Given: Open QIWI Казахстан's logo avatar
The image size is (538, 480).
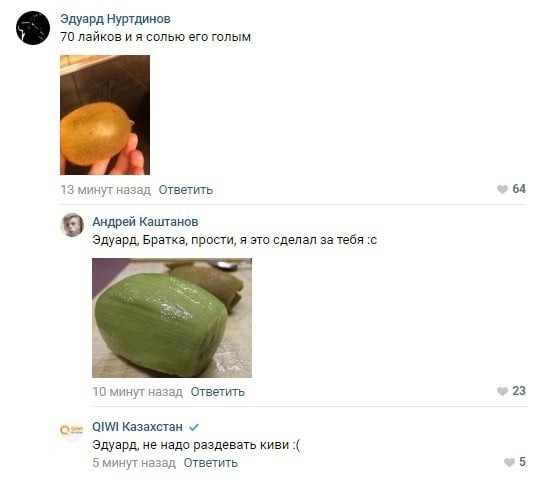Looking at the screenshot, I should point(72,430).
